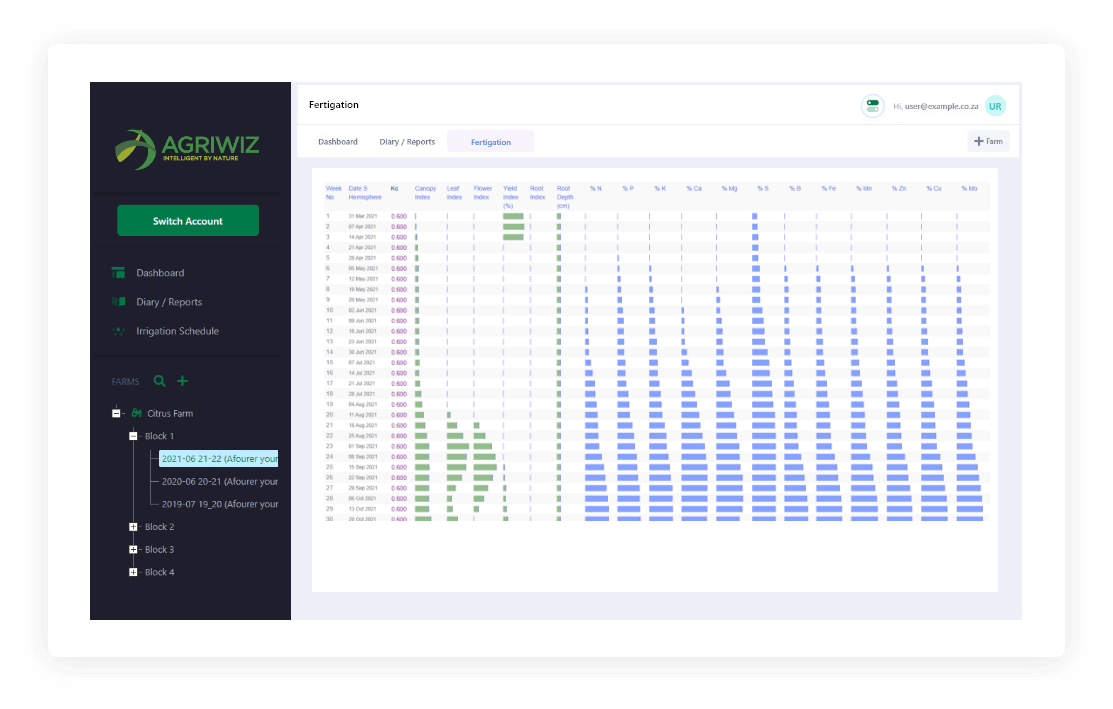Image resolution: width=1113 pixels, height=709 pixels.
Task: Switch to the Diary / Reports tab
Action: tap(407, 142)
